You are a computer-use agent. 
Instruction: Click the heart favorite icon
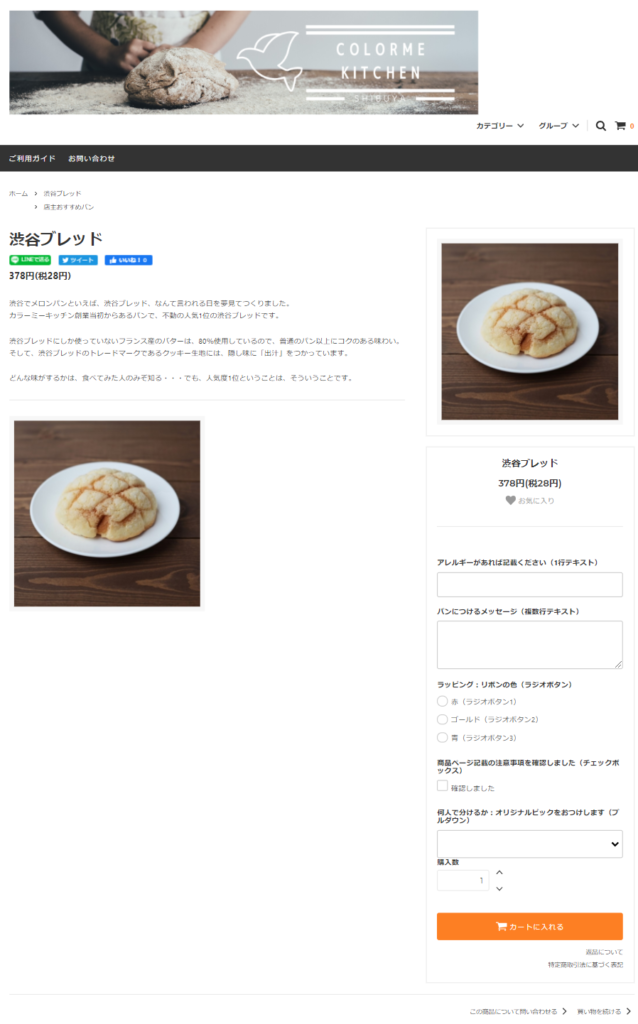tap(511, 500)
